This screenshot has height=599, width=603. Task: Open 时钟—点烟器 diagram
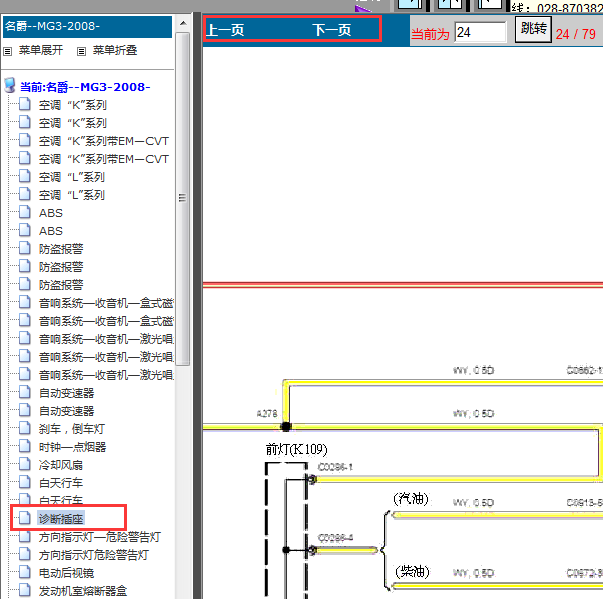click(x=72, y=447)
